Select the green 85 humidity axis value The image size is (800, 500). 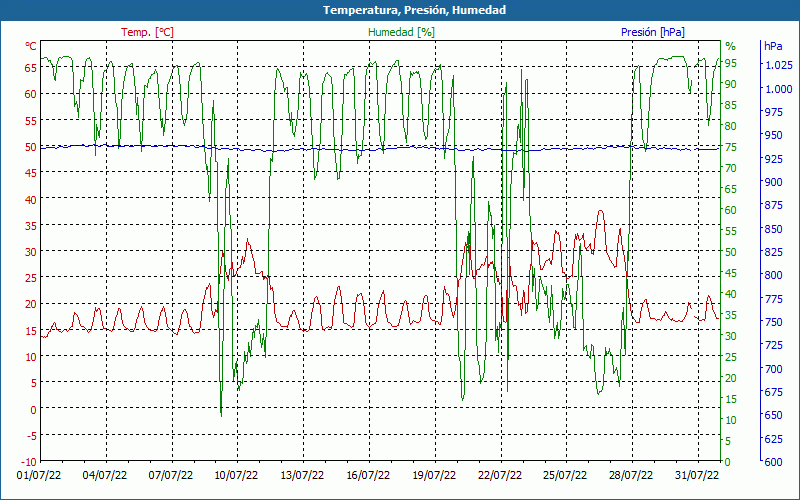tap(731, 105)
